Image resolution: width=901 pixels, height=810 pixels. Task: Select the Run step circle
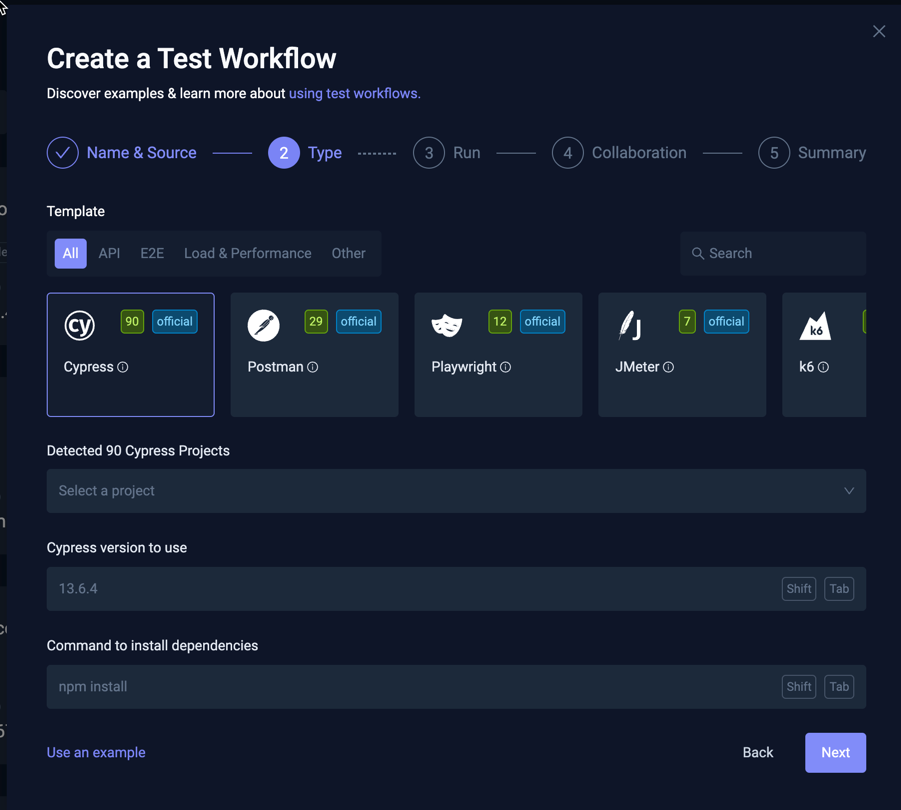[429, 152]
